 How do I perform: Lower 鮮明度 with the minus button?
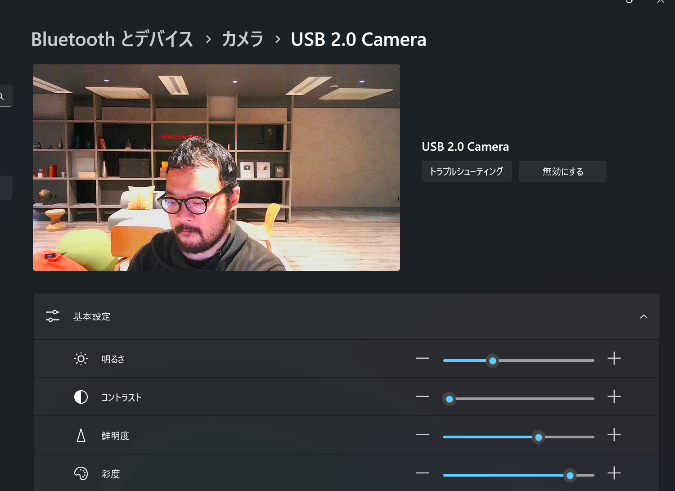pos(422,436)
